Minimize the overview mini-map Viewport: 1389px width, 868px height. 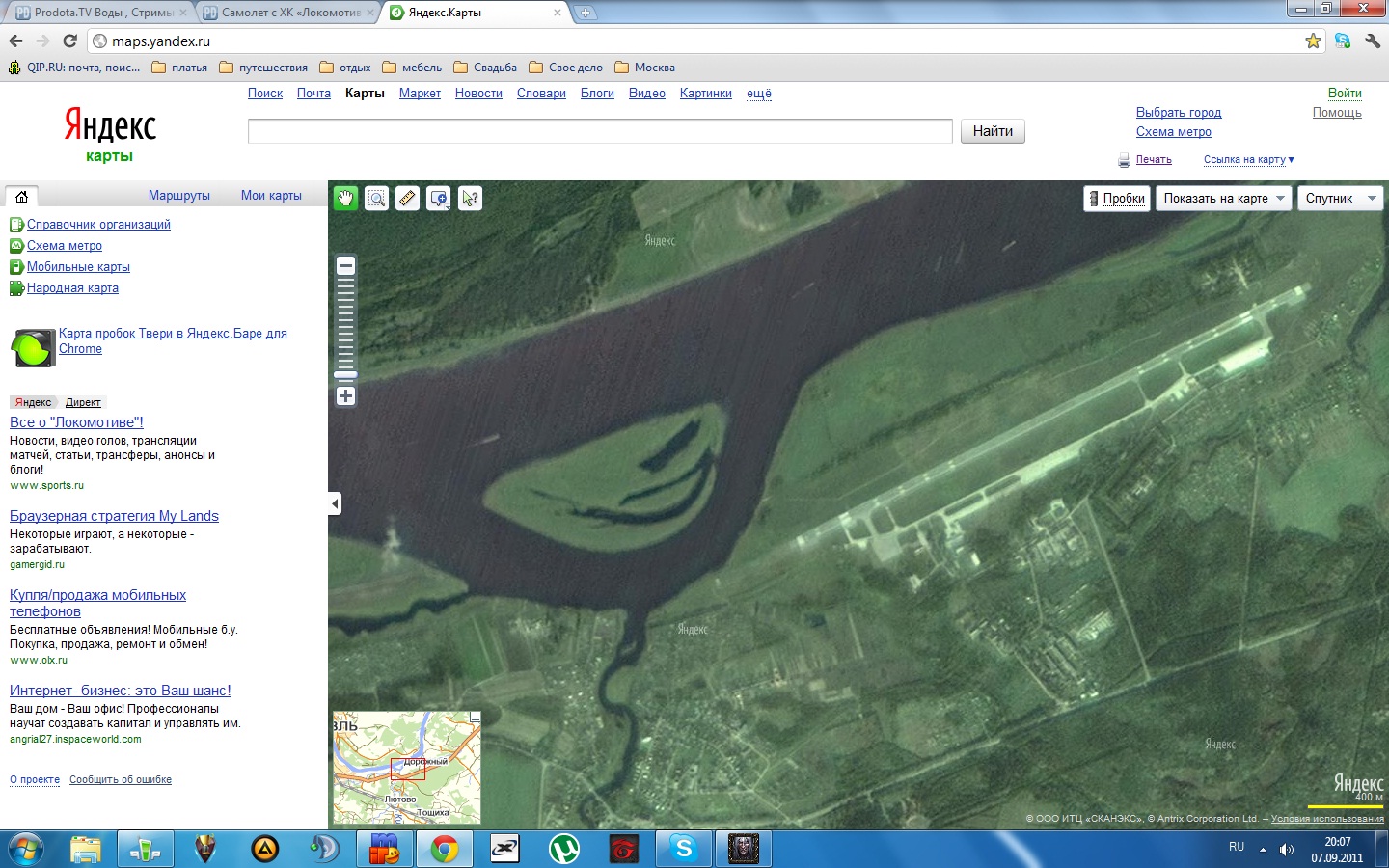tap(475, 719)
